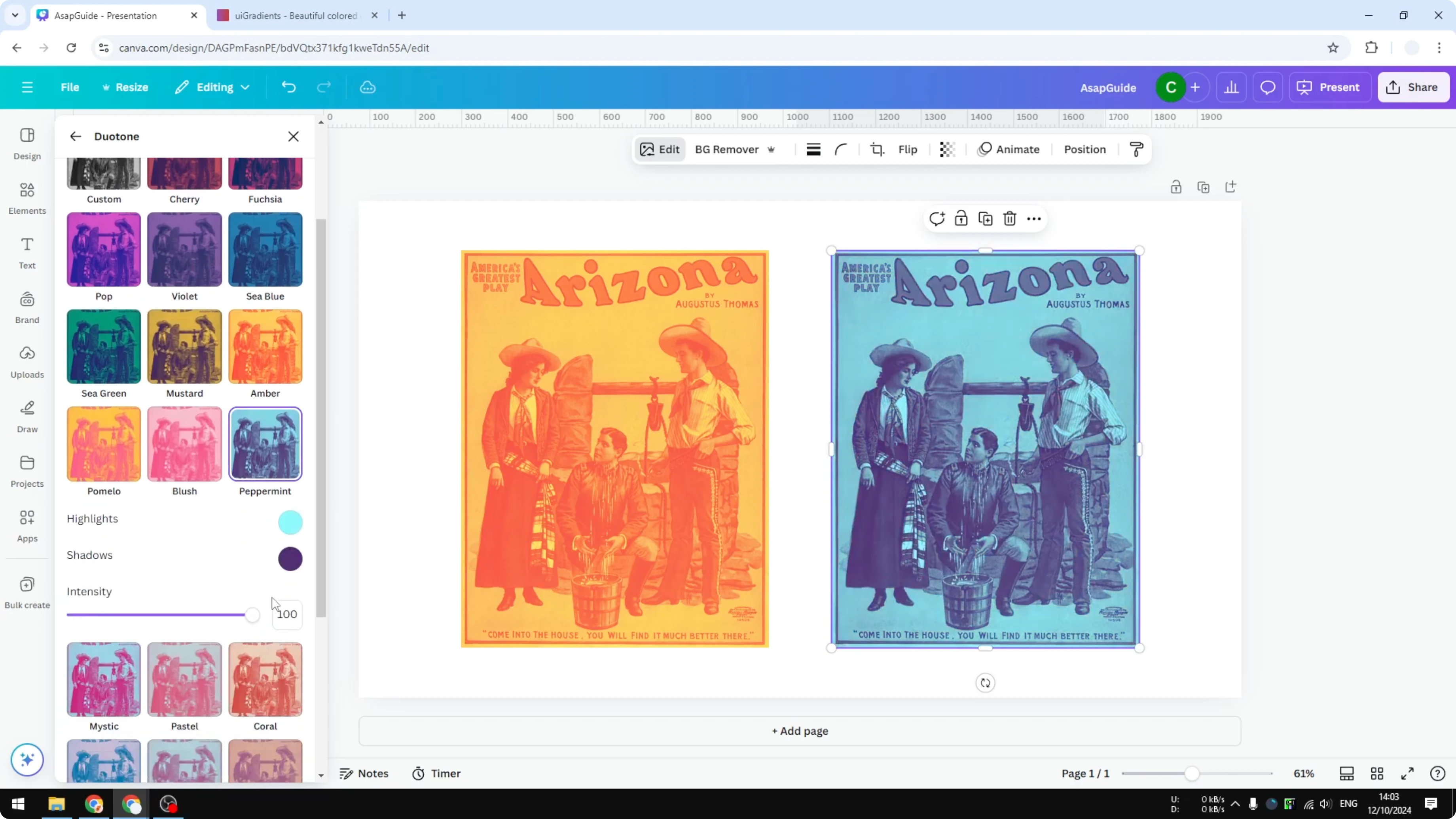Select the Peppermint duotone thumbnail
The width and height of the screenshot is (1456, 819).
tap(265, 445)
